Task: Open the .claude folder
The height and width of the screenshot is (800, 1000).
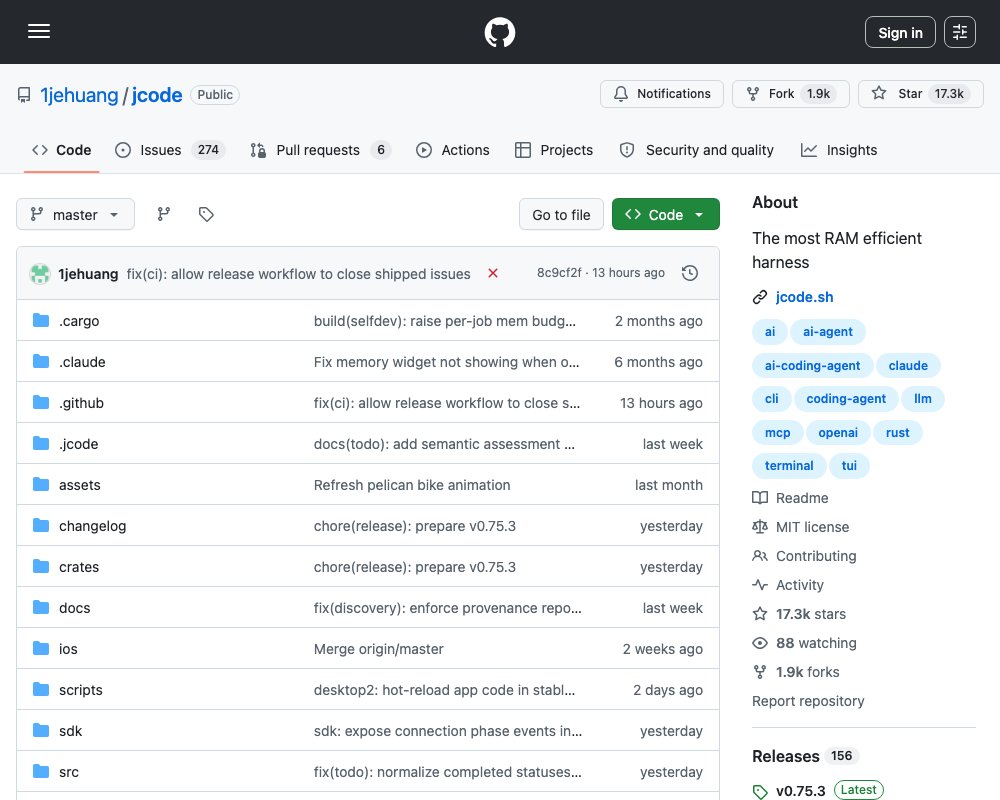Action: 82,362
